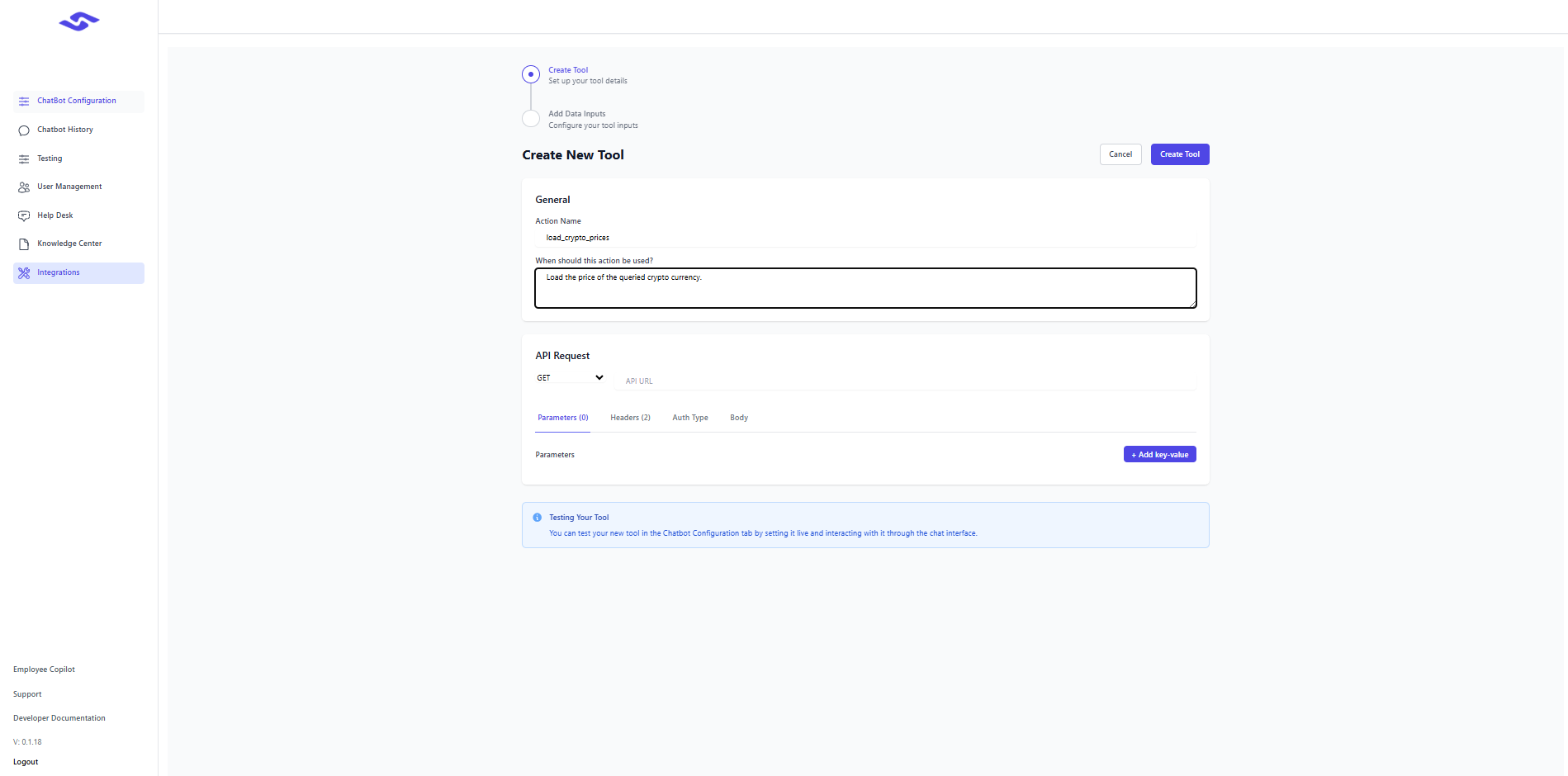Add a parameter with Add key-value button
The image size is (1568, 776).
click(1159, 455)
